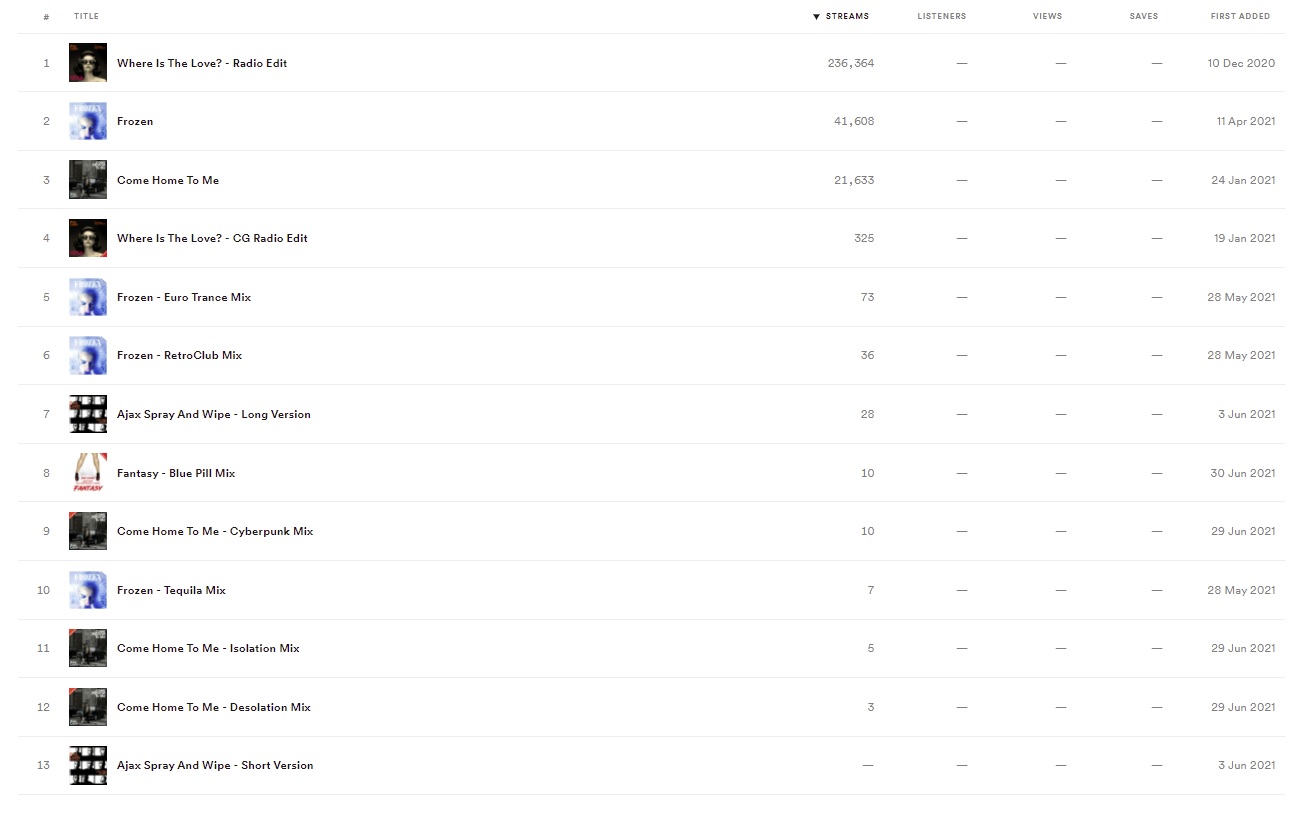Viewport: 1312px width, 818px height.
Task: Sort songs by First Added date
Action: click(x=1240, y=17)
